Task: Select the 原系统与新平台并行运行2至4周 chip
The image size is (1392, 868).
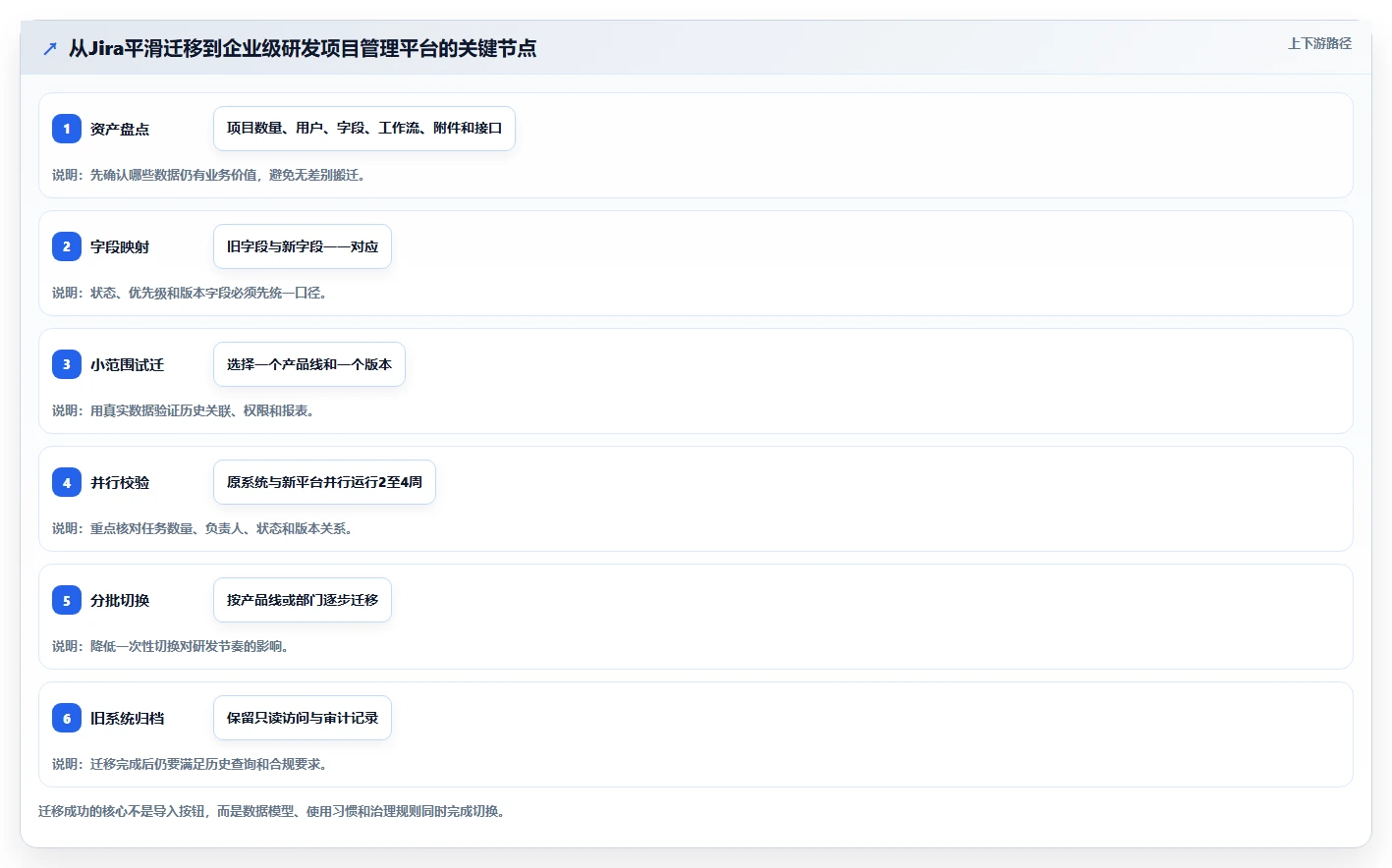Action: tap(324, 482)
